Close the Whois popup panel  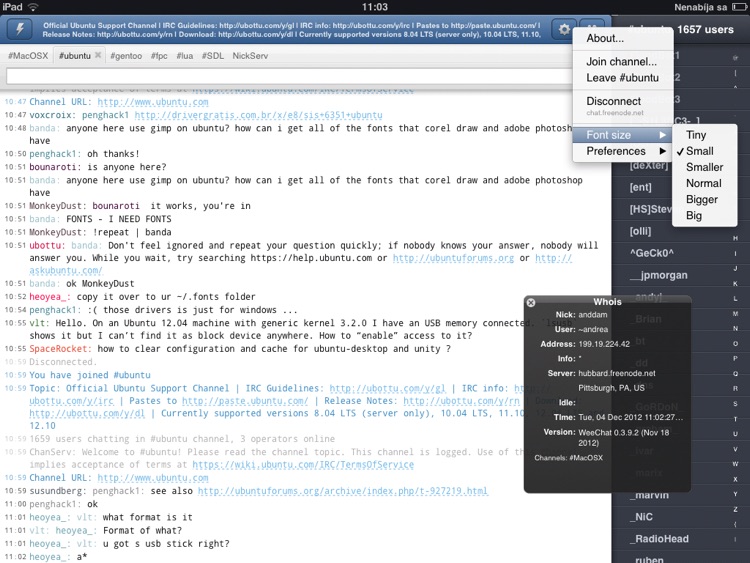530,302
